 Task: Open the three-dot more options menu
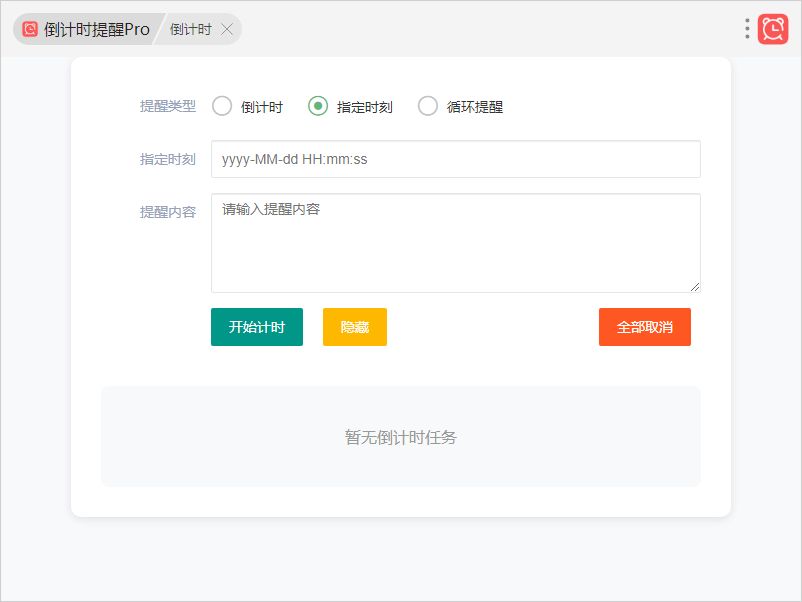click(x=747, y=29)
